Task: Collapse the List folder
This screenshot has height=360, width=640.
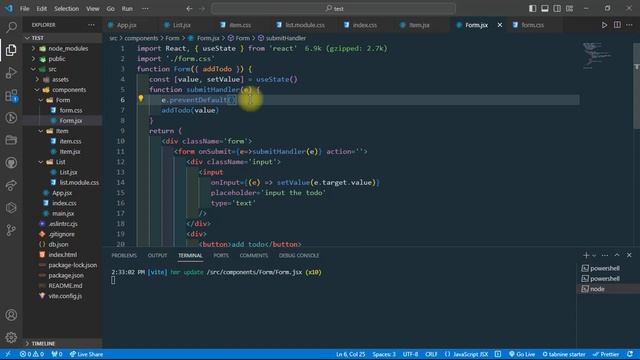Action: [41, 162]
